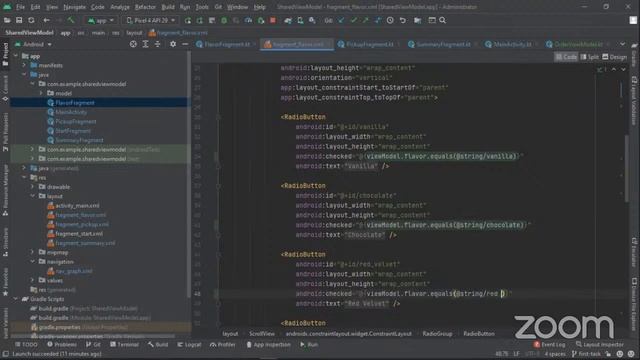Click the Expand All icon in Project panel
640x360 pixels.
[x=145, y=44]
